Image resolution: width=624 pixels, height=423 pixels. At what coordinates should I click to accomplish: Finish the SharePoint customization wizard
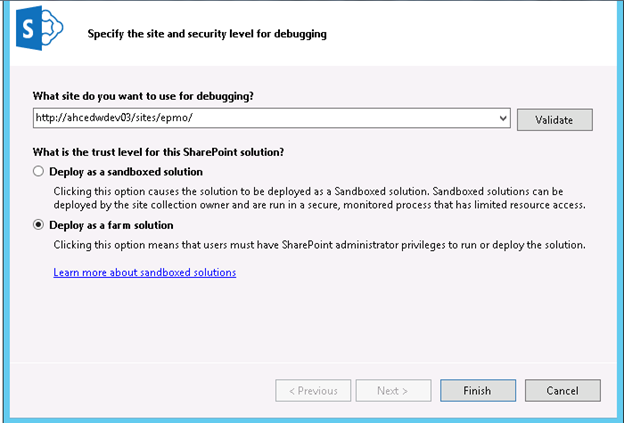[x=478, y=390]
